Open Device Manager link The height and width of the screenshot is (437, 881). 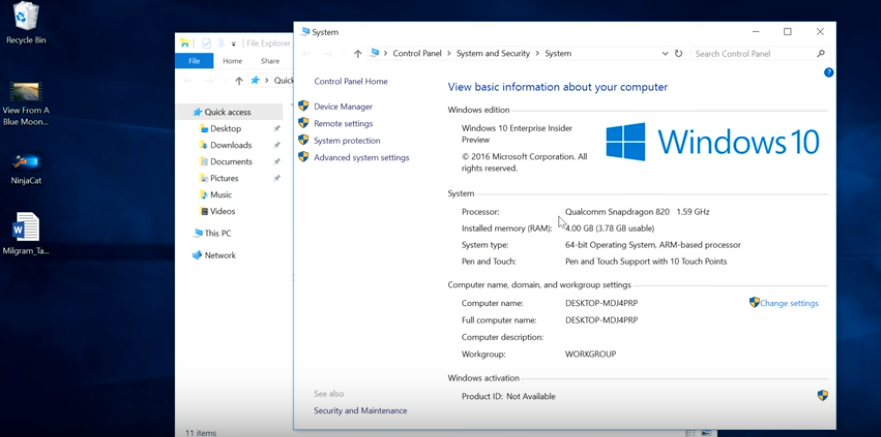[343, 106]
